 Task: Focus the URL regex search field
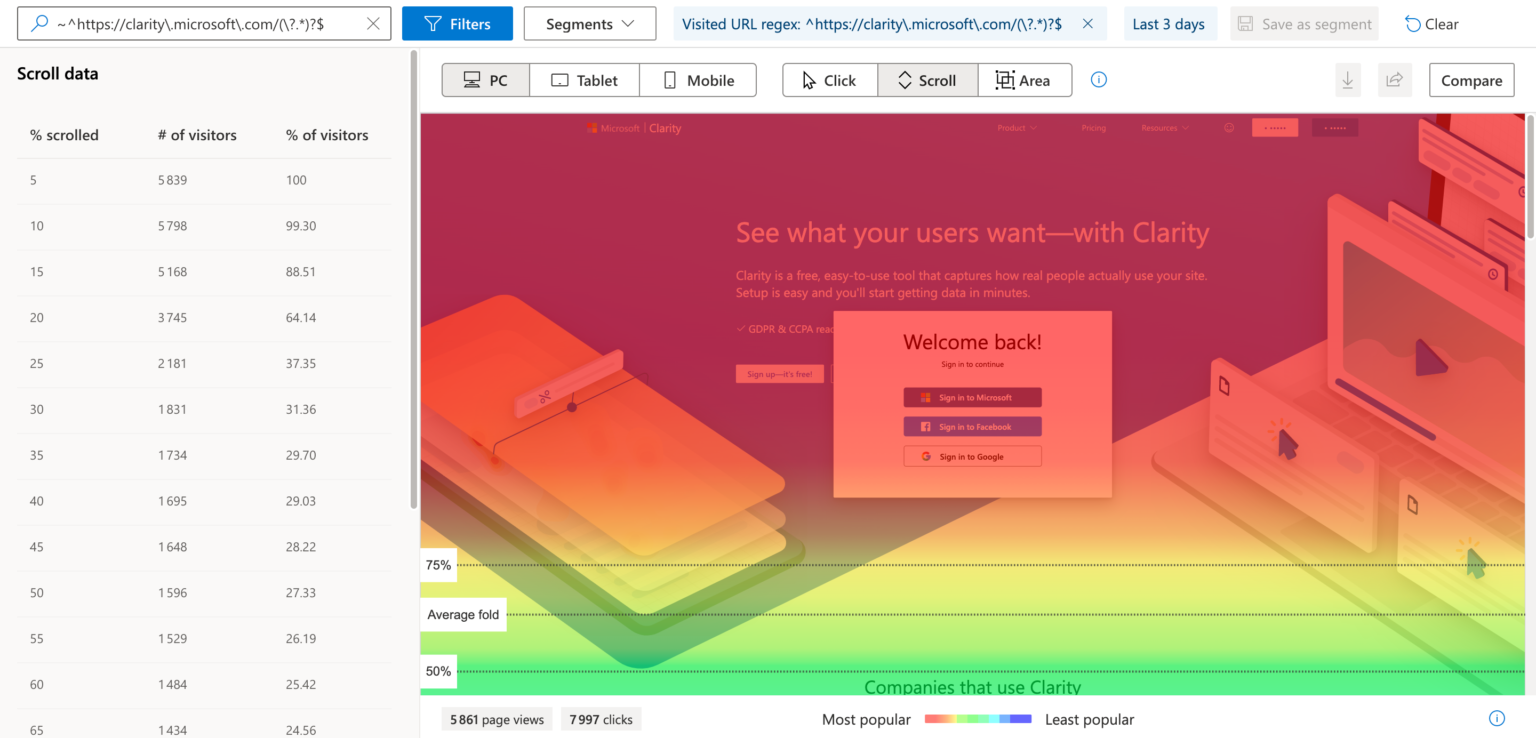point(204,23)
